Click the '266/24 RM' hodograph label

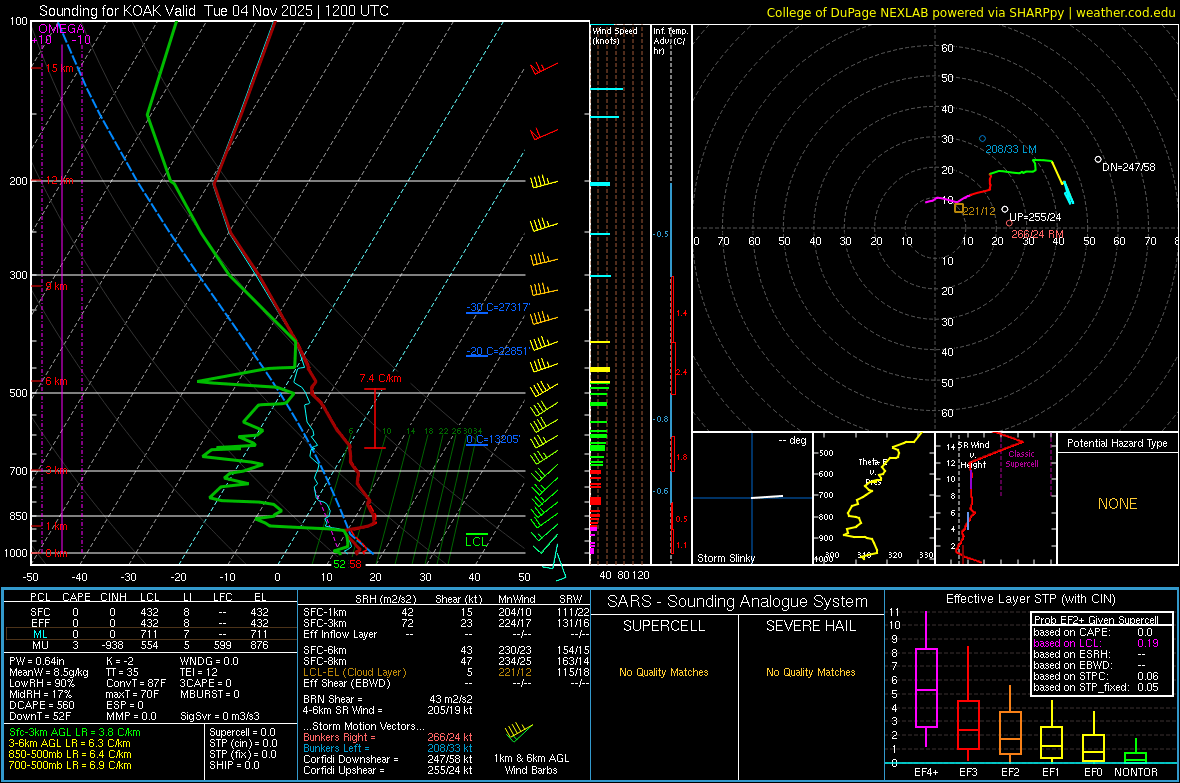click(1038, 234)
